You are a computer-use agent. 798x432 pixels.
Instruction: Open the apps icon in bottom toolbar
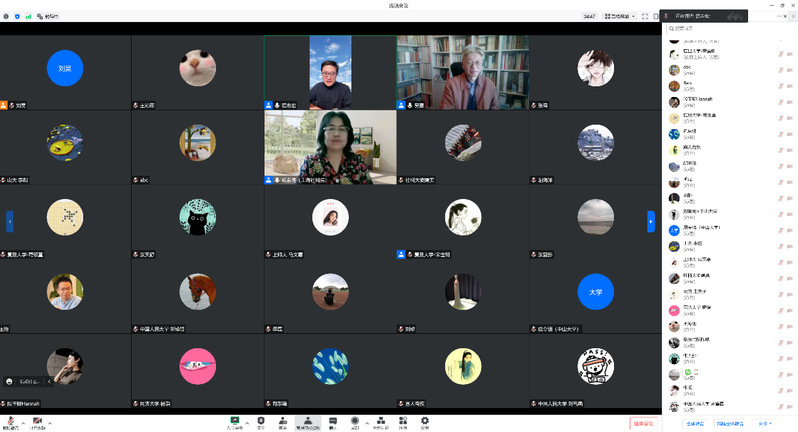402,422
